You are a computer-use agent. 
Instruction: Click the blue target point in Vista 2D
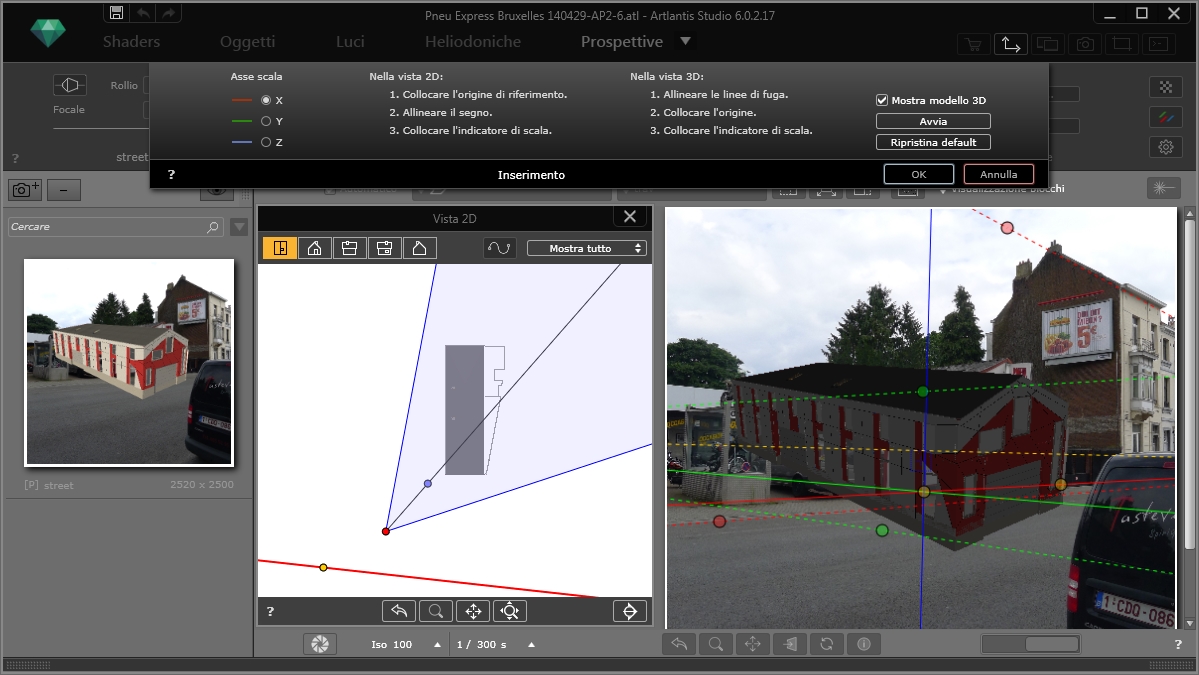(427, 484)
